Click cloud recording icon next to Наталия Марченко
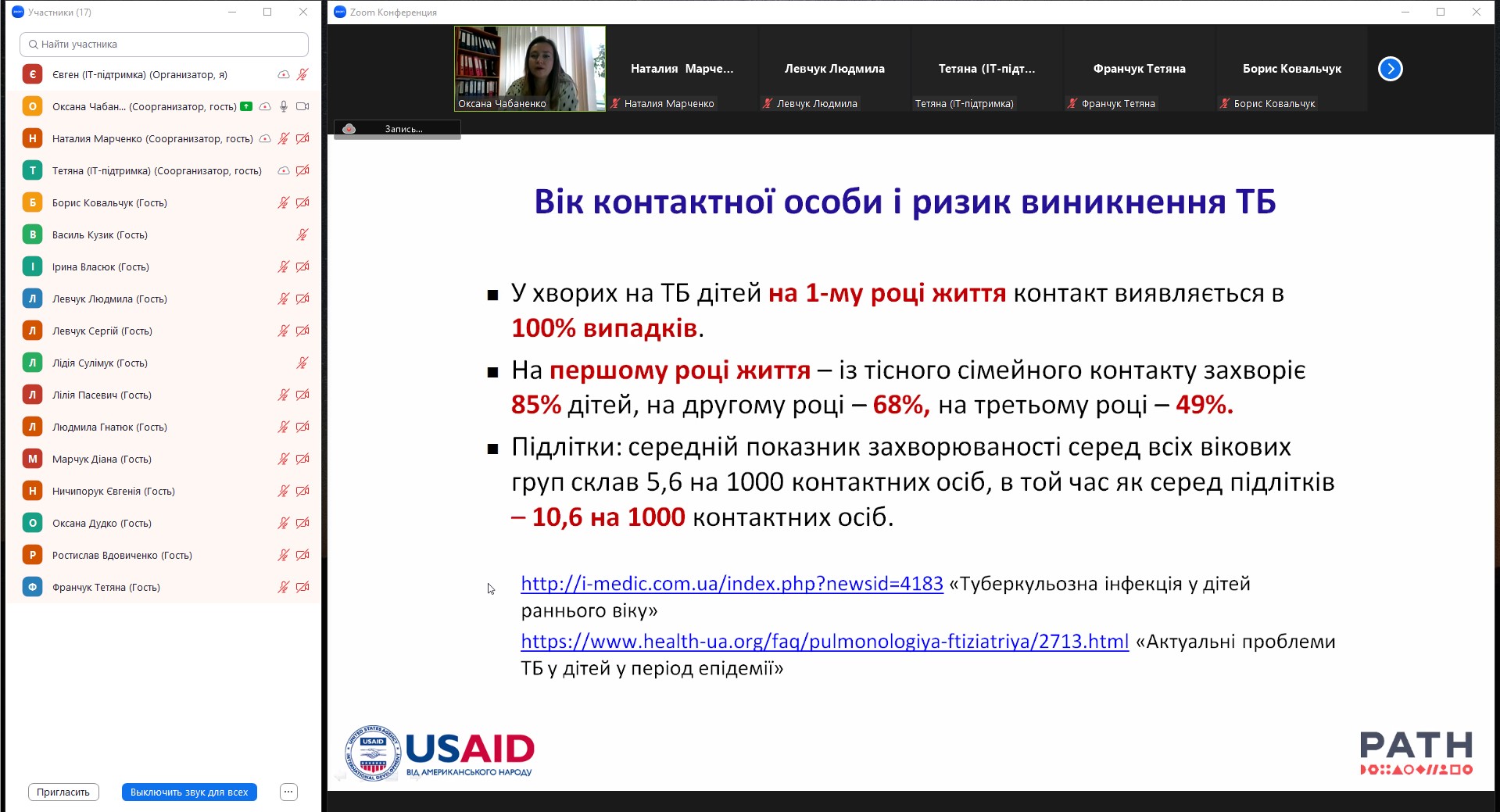Viewport: 1500px width, 812px height. coord(265,138)
